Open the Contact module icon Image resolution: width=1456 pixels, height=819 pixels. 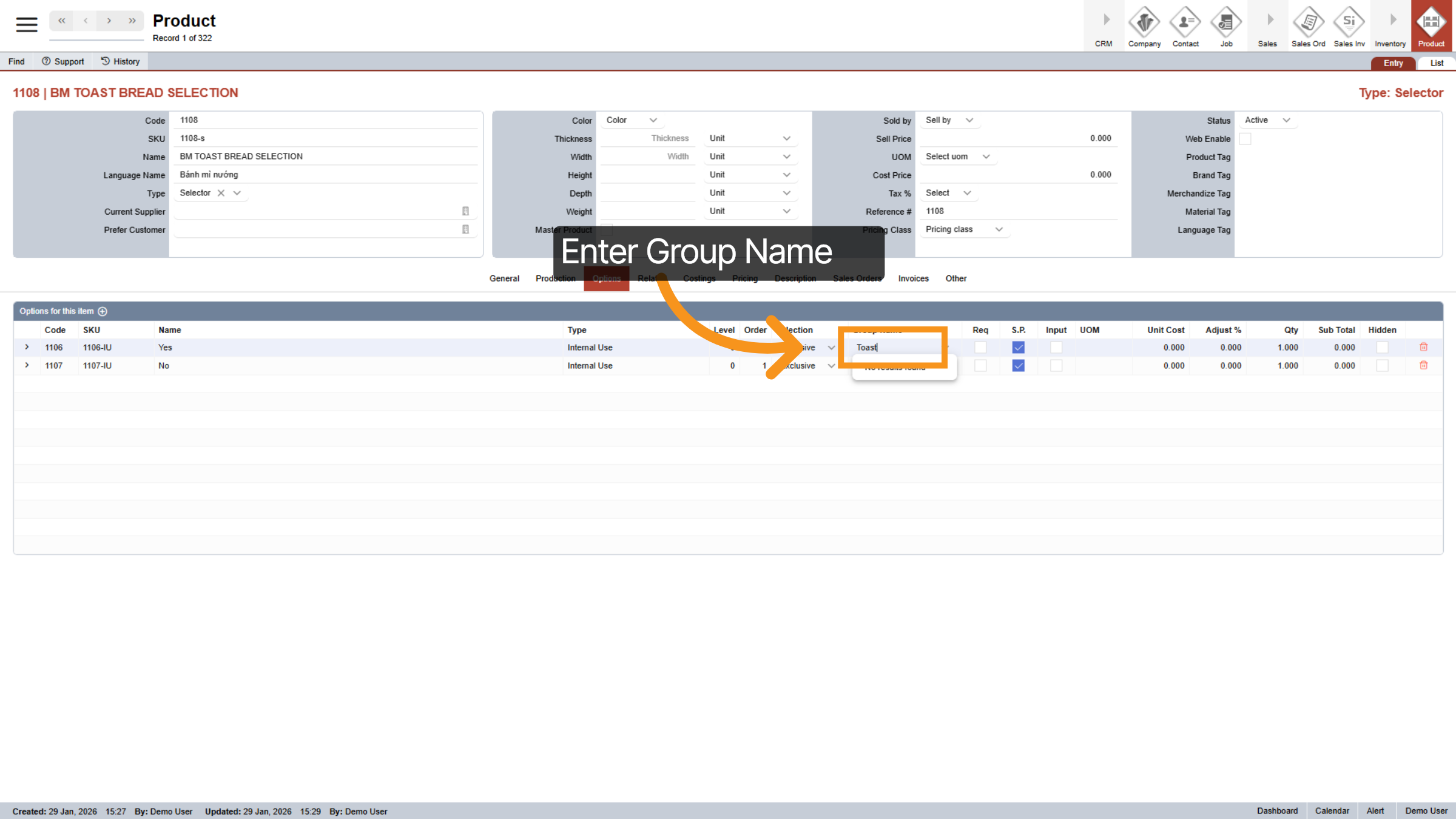(1185, 25)
